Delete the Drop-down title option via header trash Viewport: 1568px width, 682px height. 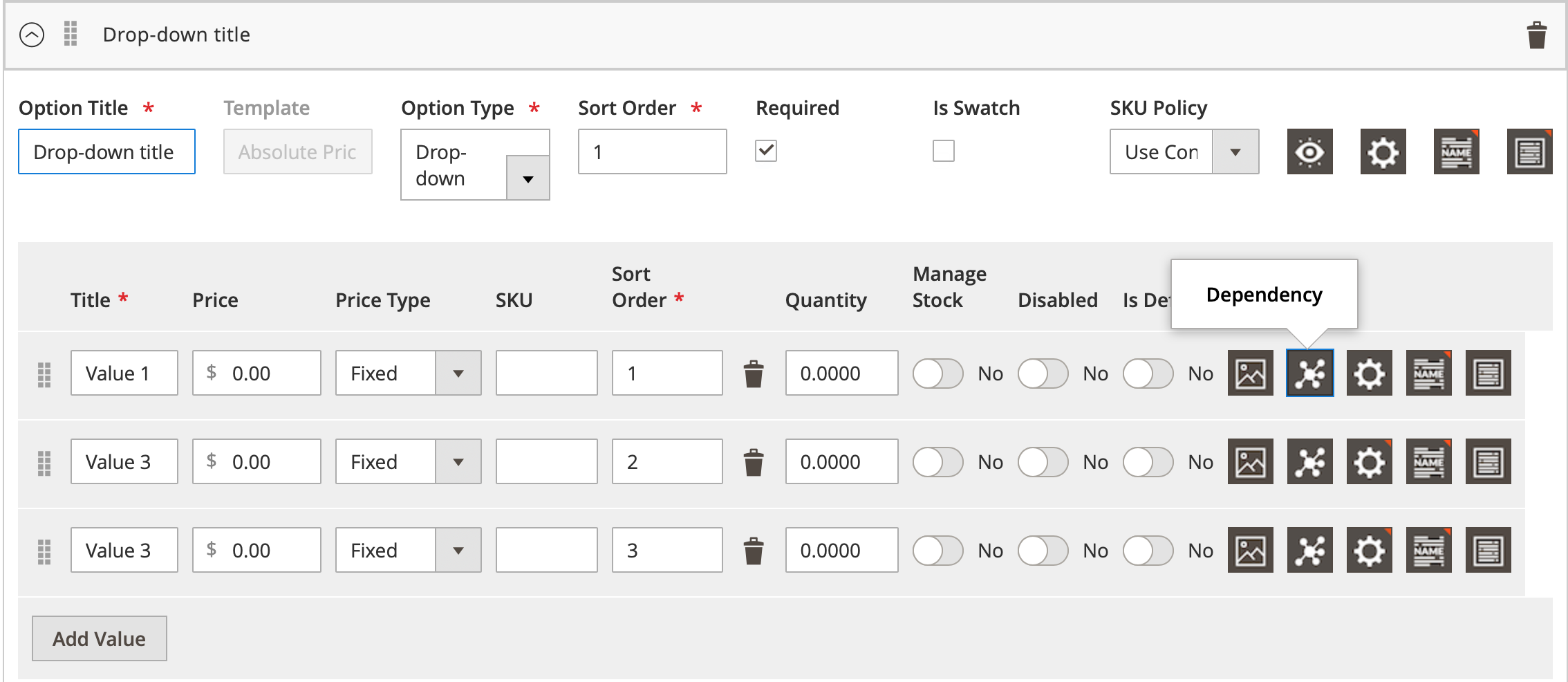click(1537, 35)
